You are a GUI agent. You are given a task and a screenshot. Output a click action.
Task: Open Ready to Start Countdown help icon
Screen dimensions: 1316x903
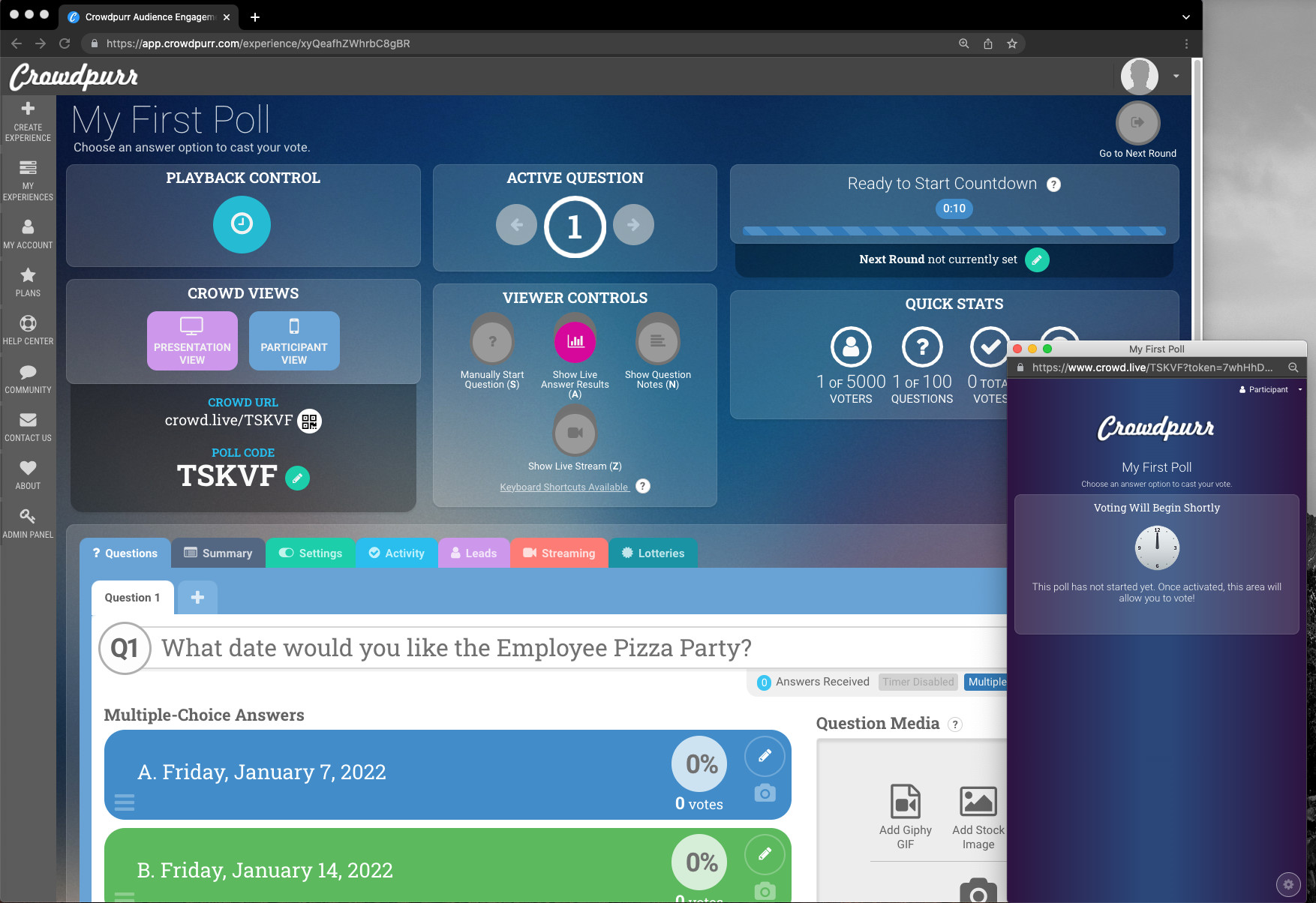(x=1053, y=184)
